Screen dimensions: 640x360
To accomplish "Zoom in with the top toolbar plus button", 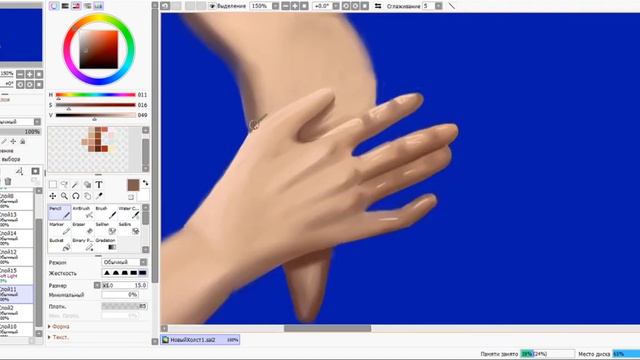I will 295,6.
